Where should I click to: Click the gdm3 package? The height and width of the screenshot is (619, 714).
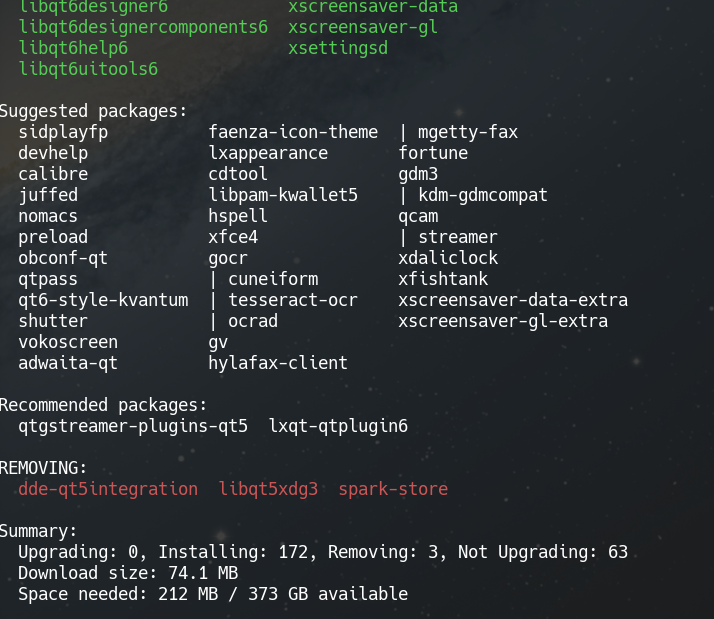click(418, 174)
